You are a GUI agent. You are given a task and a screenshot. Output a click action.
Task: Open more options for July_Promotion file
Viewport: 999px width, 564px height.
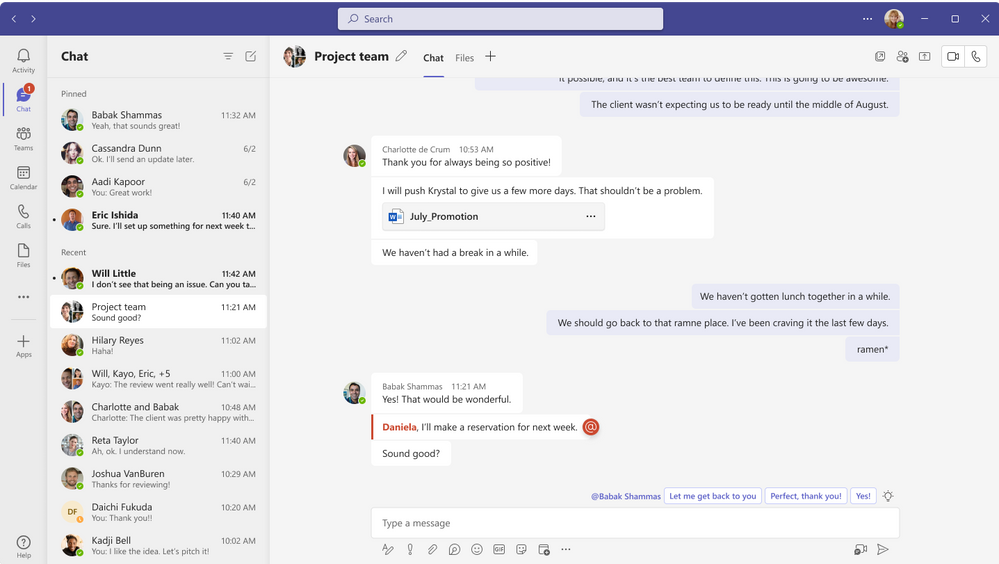click(590, 216)
